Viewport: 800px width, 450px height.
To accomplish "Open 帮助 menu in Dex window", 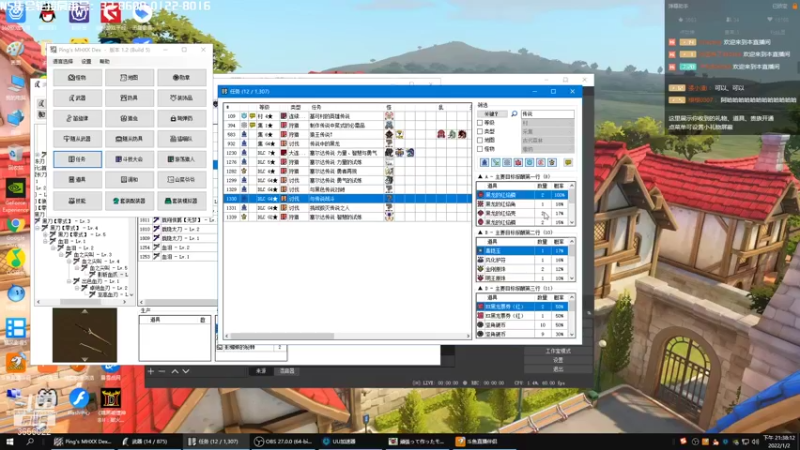I will coord(105,61).
